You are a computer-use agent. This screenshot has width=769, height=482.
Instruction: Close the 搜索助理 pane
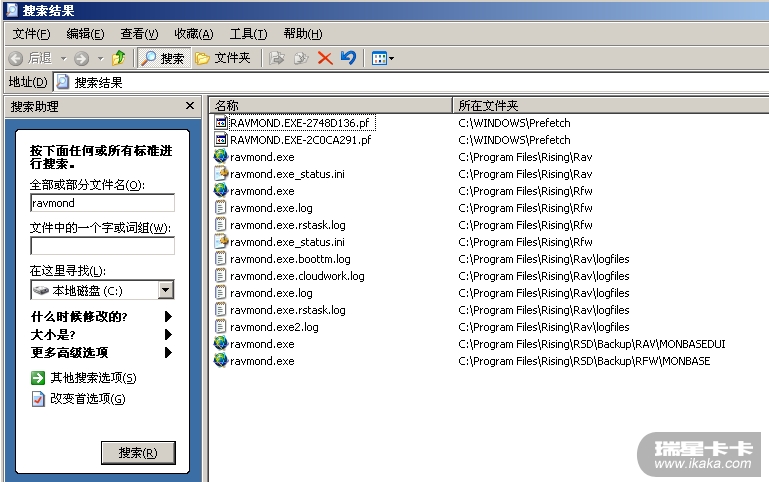[x=190, y=106]
